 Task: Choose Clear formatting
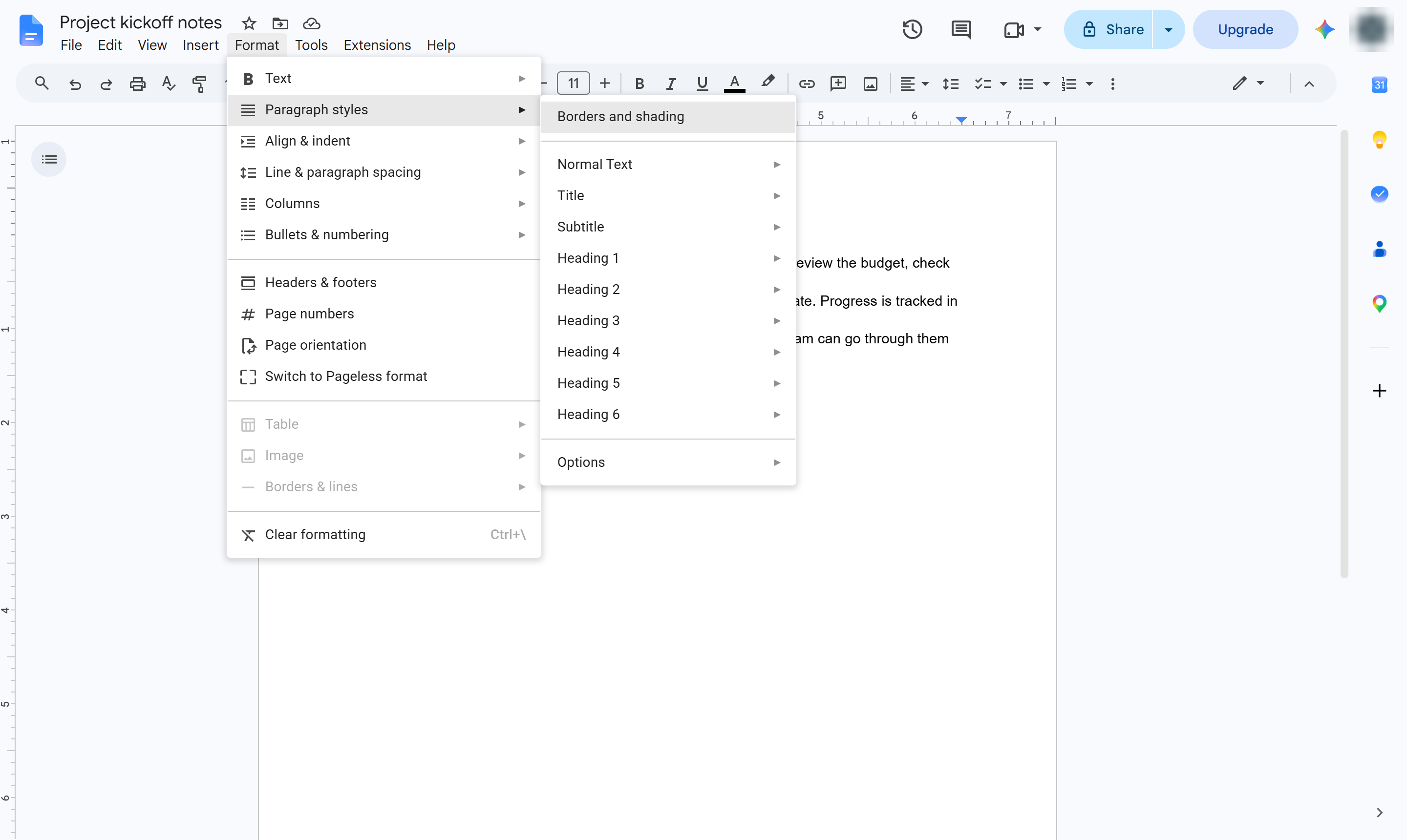click(x=384, y=535)
